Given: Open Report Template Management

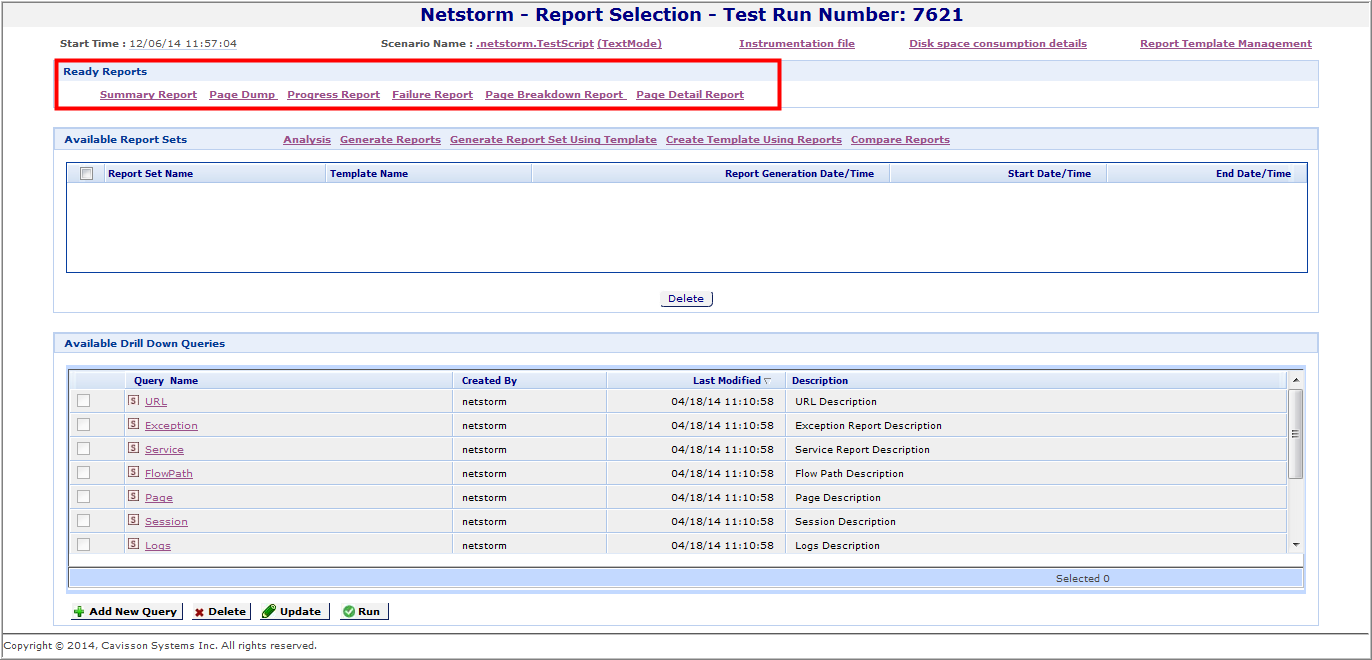Looking at the screenshot, I should (1226, 44).
